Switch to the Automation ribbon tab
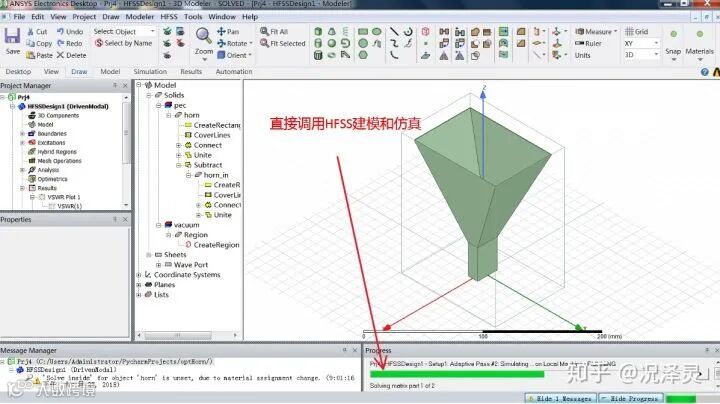Screen dimensions: 720x404 coord(234,72)
